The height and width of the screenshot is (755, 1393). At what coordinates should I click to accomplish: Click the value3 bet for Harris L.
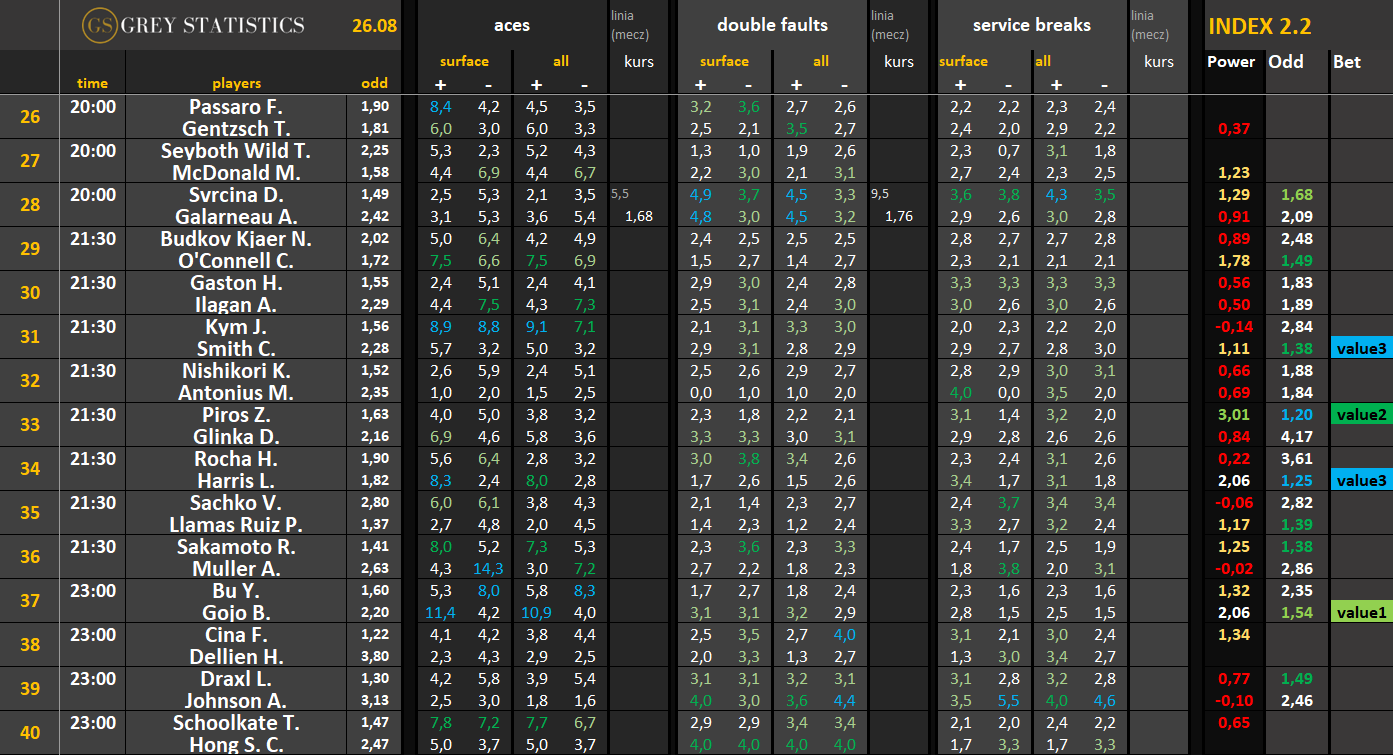click(1361, 480)
